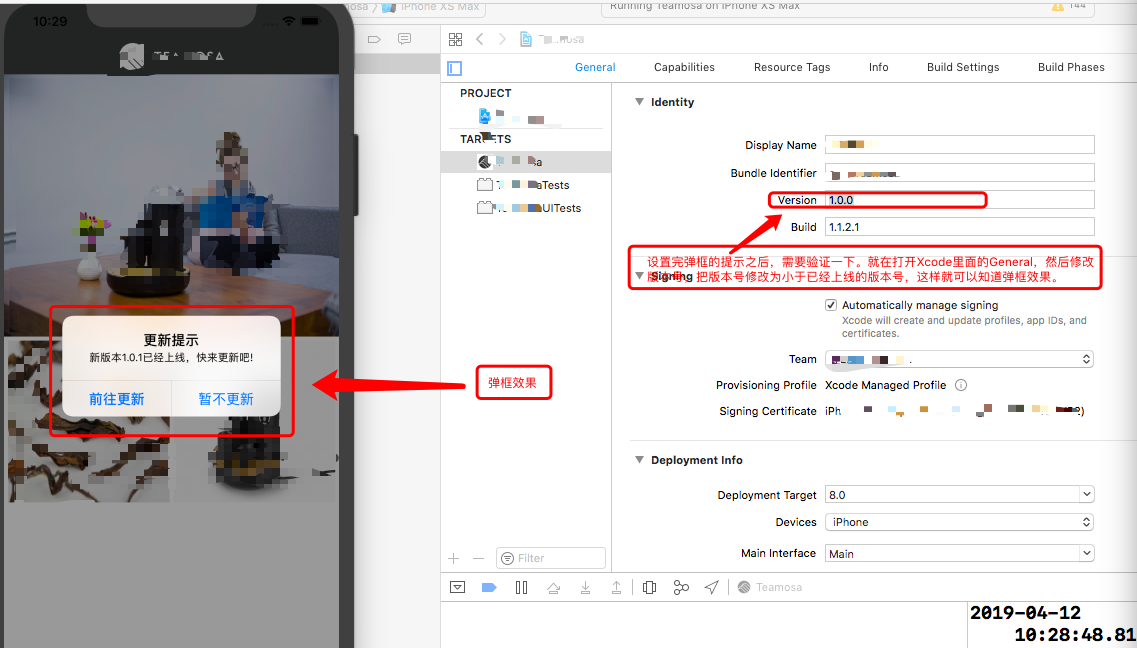
Task: Click the Step Over debug icon
Action: (553, 588)
